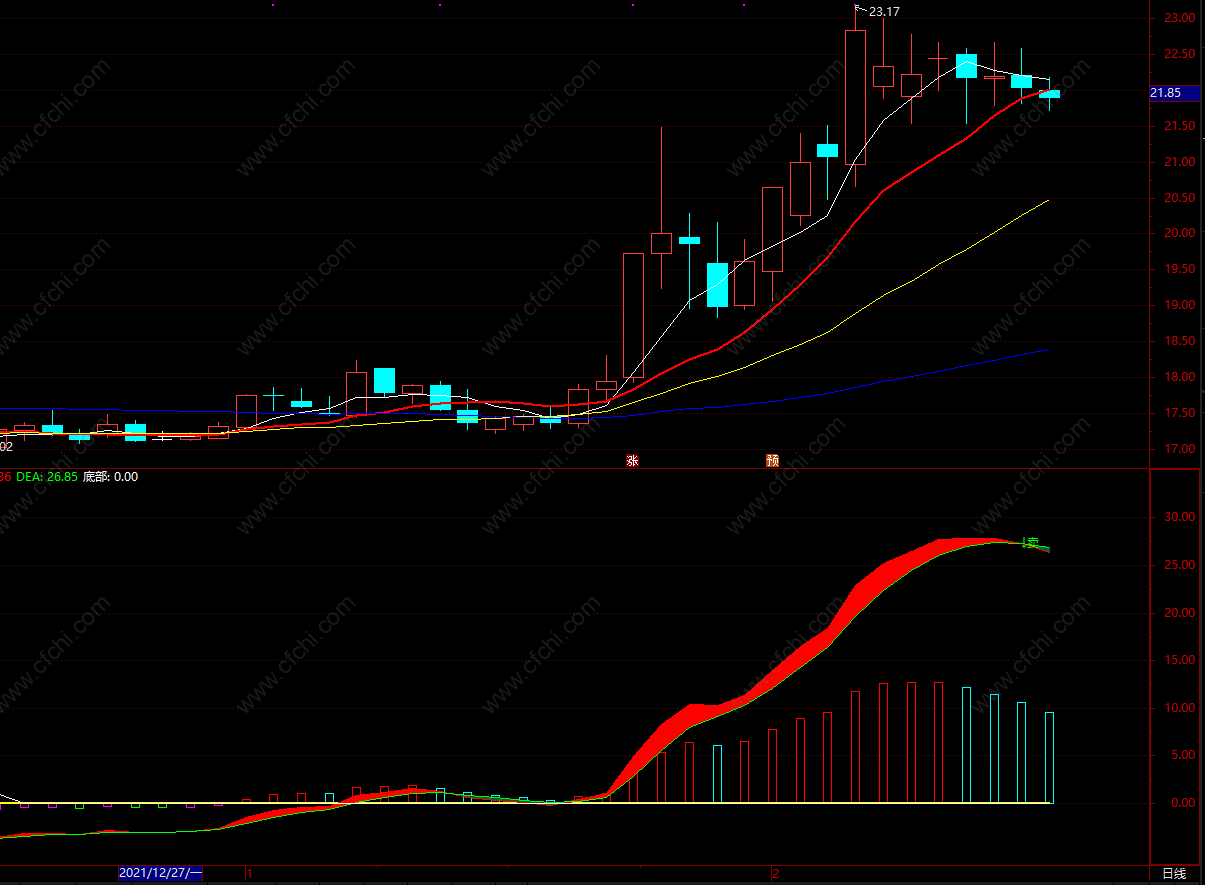Click the 21.00 price axis label
This screenshot has height=885, width=1205.
[x=1180, y=162]
